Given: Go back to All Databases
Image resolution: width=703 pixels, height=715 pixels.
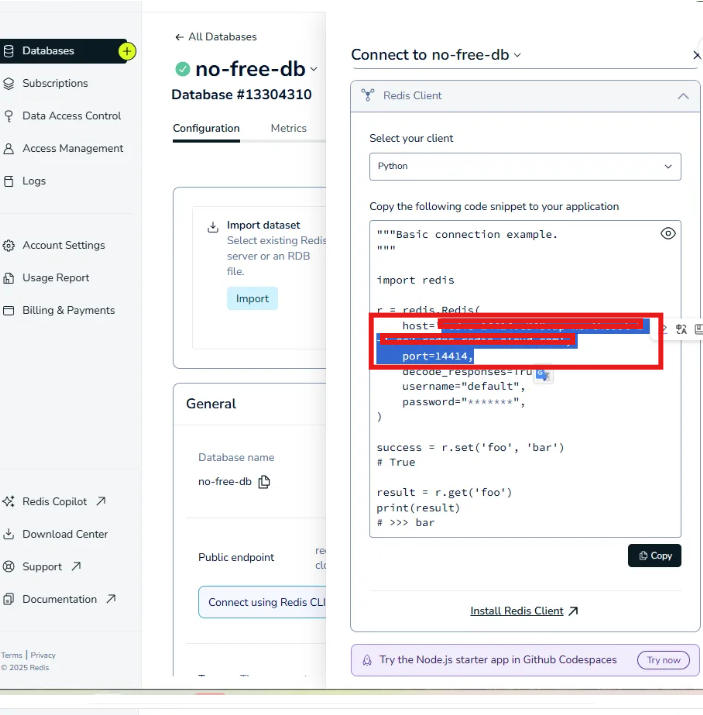Looking at the screenshot, I should 222,37.
